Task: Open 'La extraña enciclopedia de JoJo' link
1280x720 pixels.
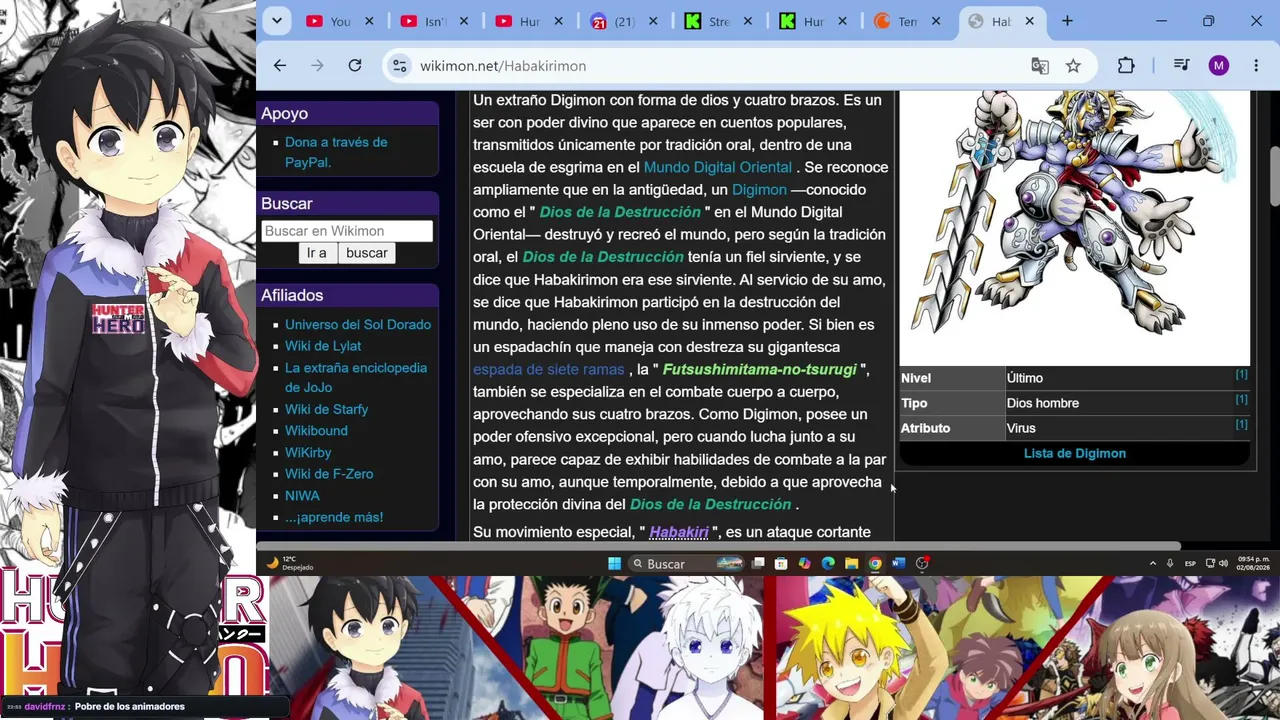Action: (356, 377)
